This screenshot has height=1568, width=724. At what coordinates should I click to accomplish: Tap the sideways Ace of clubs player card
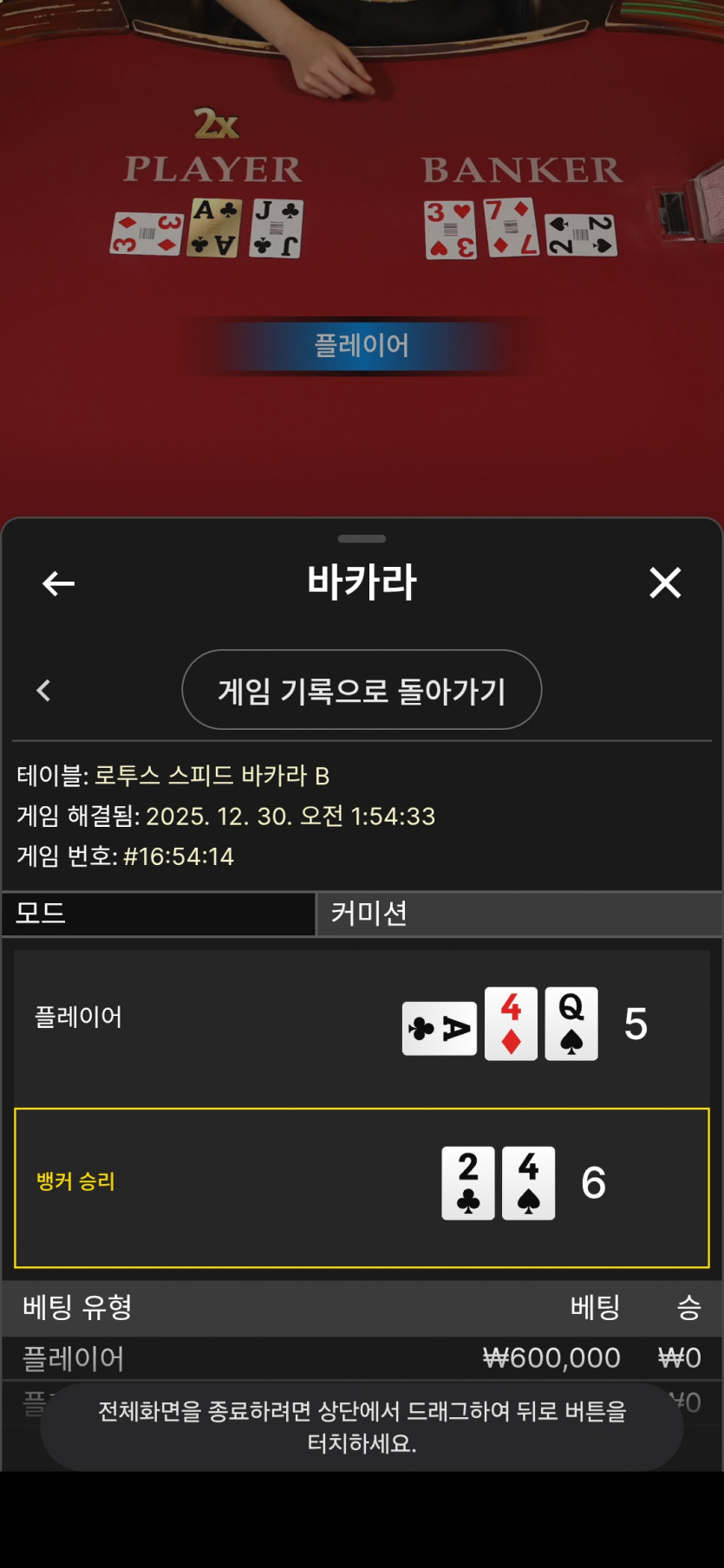click(440, 1028)
